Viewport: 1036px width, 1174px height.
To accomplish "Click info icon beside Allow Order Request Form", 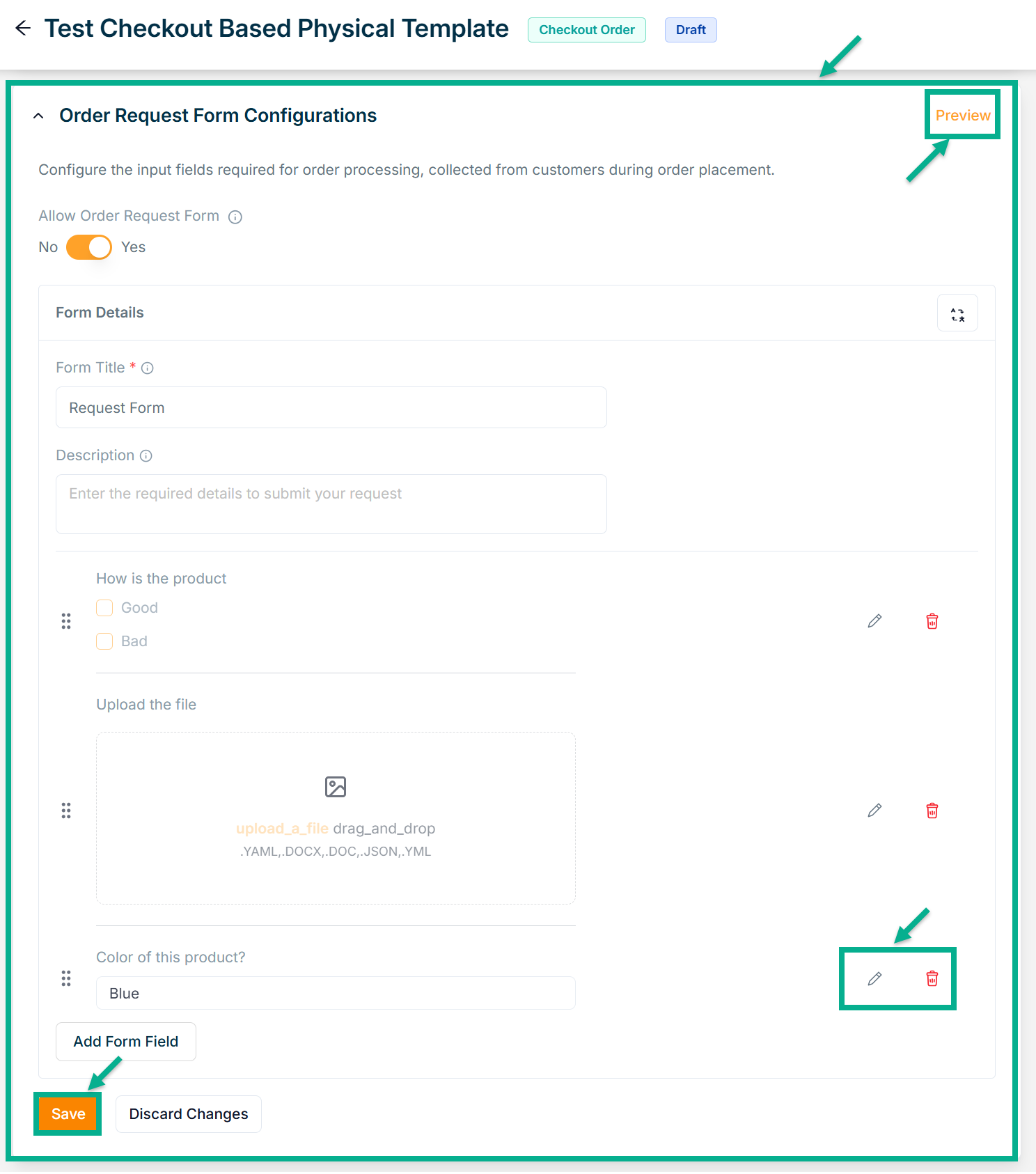I will [235, 217].
